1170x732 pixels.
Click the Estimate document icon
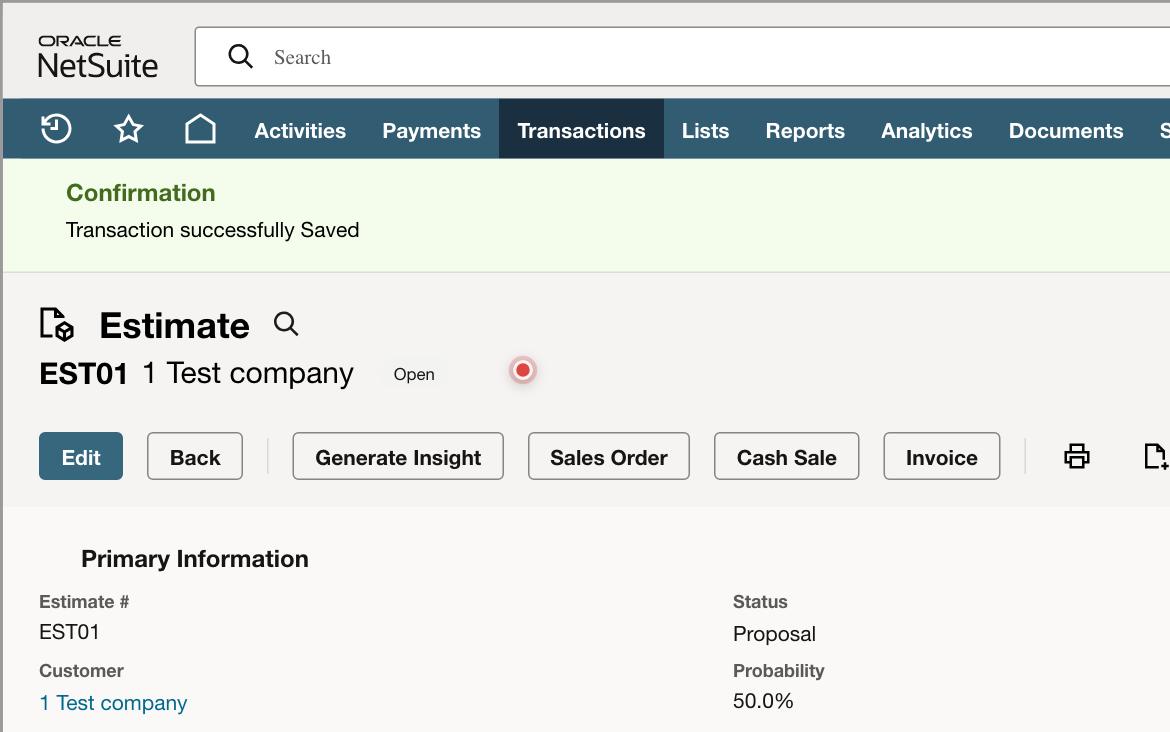(57, 325)
